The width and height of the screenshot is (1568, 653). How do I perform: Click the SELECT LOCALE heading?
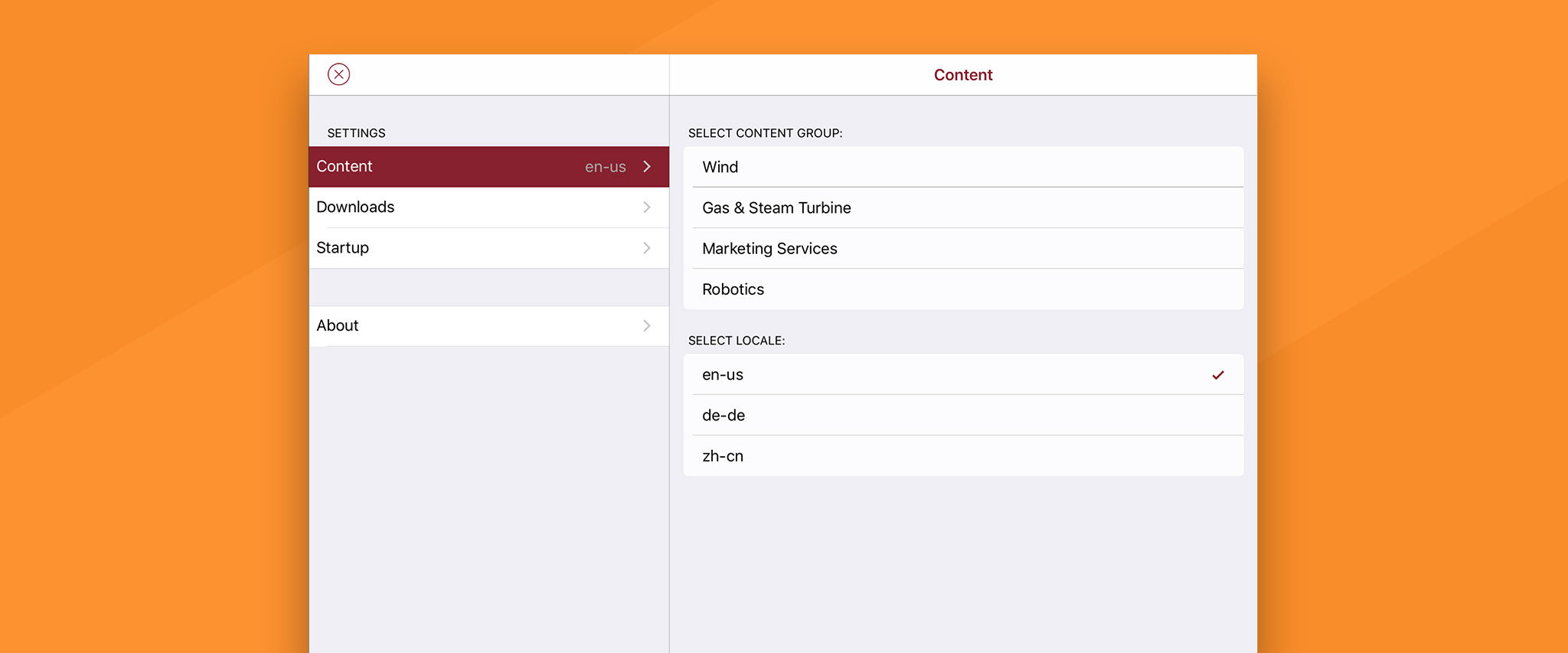tap(737, 341)
